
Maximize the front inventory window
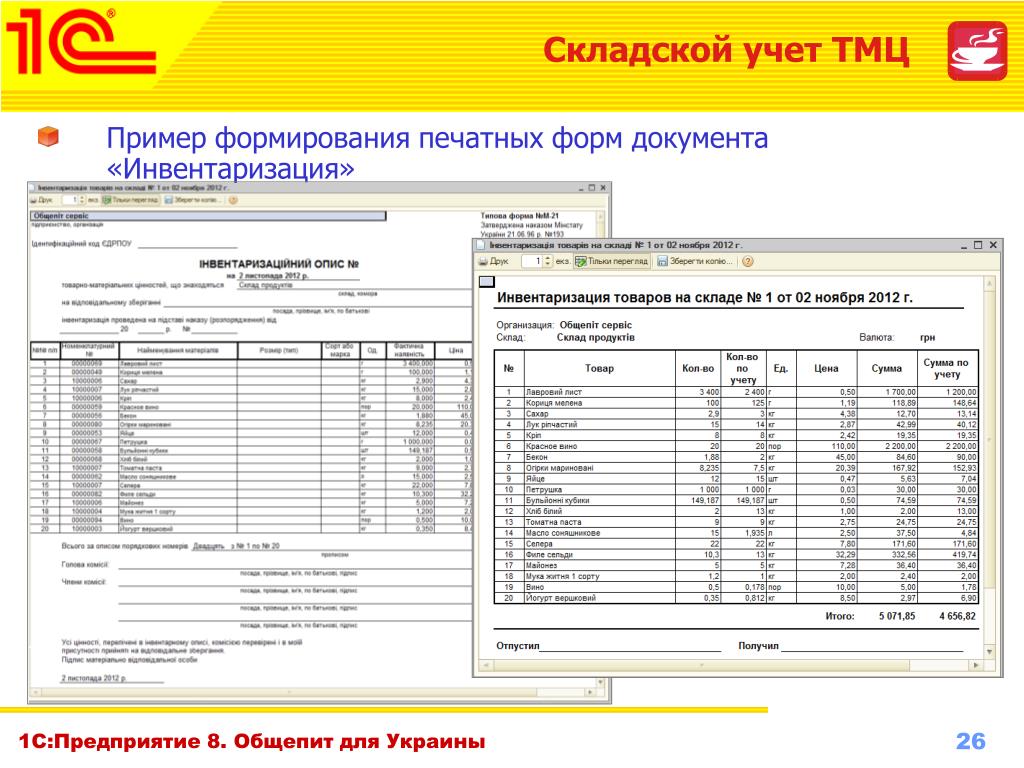978,245
